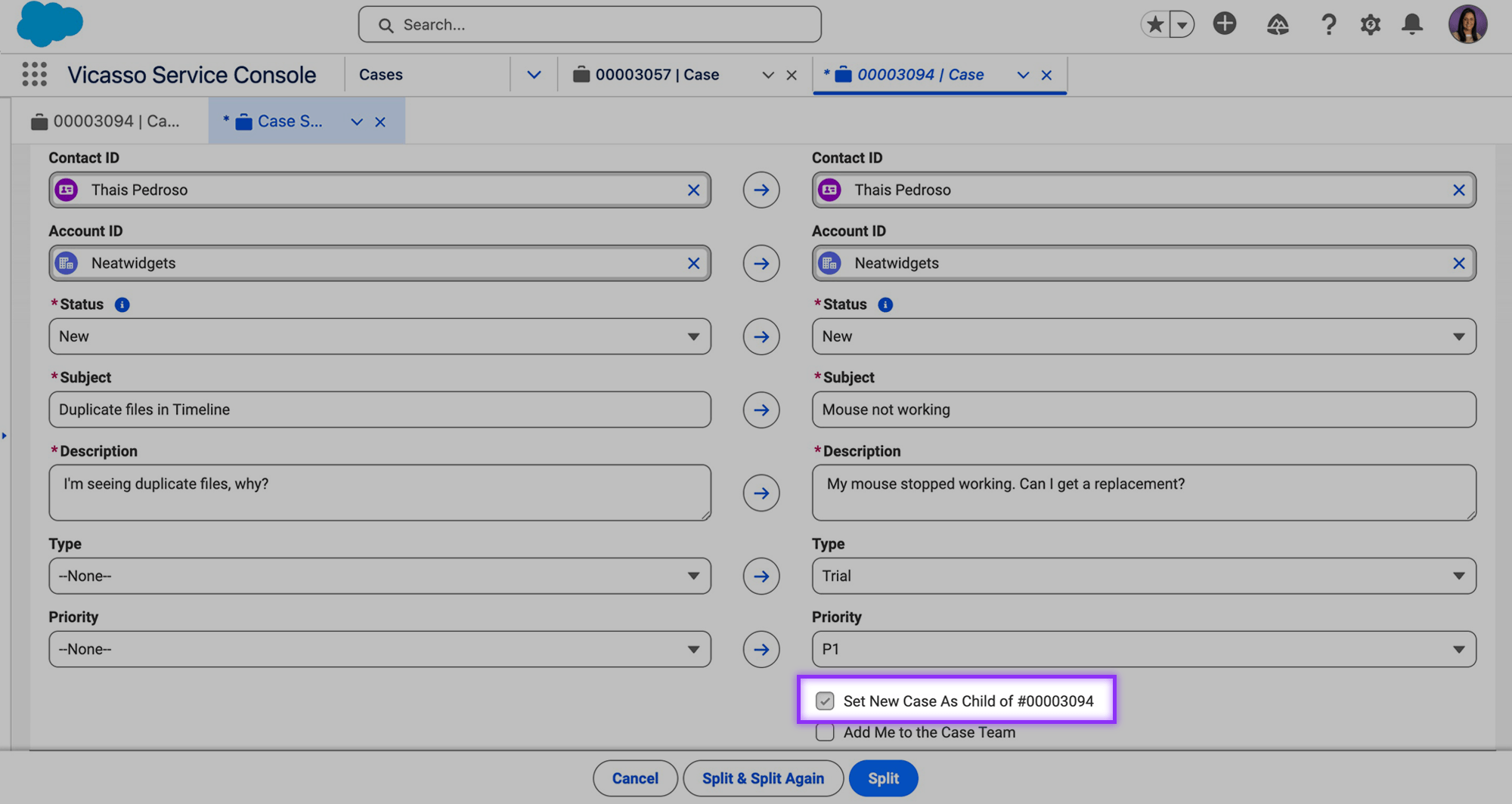Open the left Priority dropdown showing None
This screenshot has height=804, width=1512.
(380, 649)
